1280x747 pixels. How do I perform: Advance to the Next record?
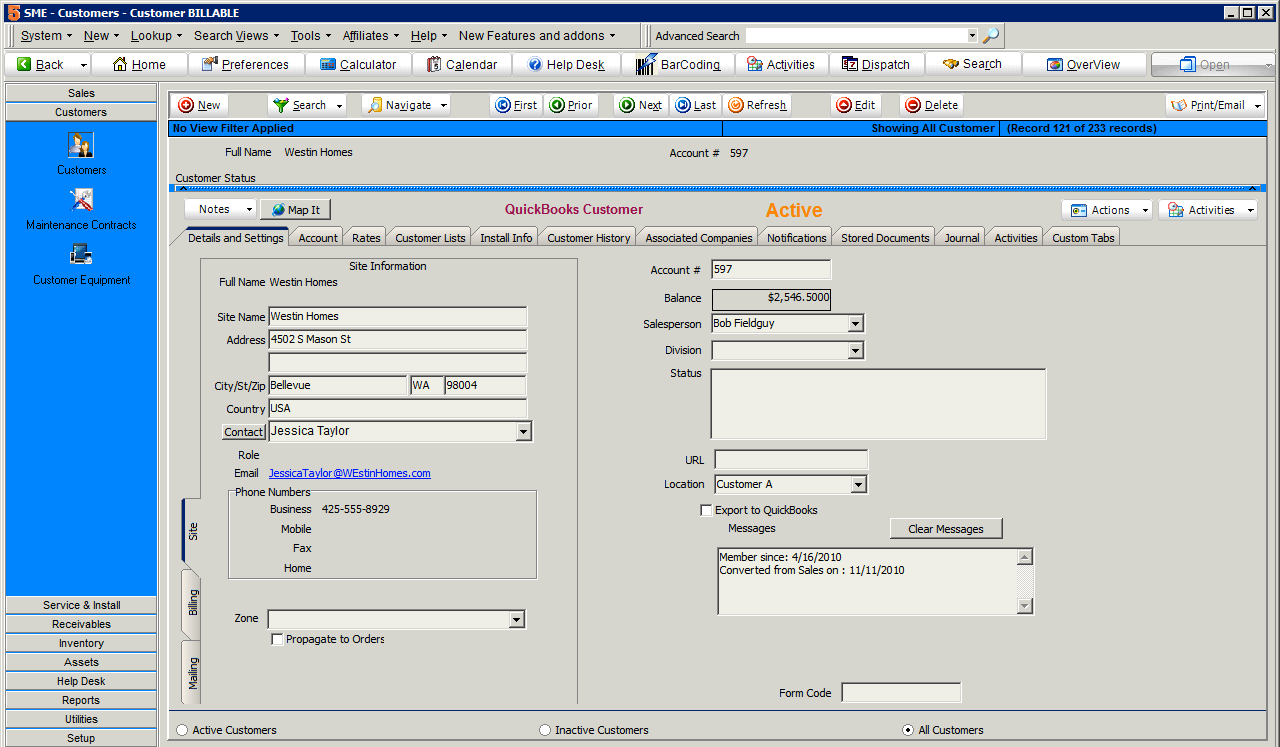(x=640, y=105)
